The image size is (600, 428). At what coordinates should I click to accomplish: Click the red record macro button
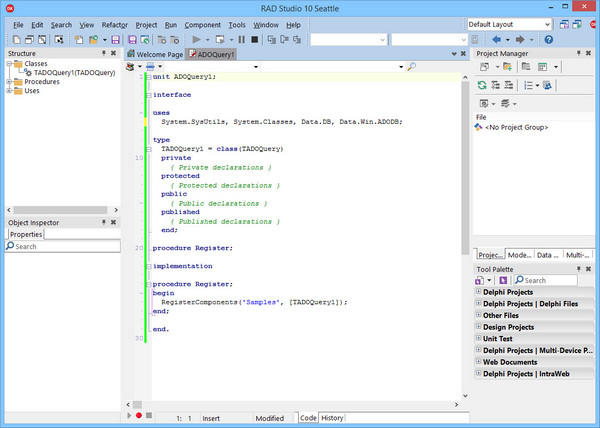point(138,415)
